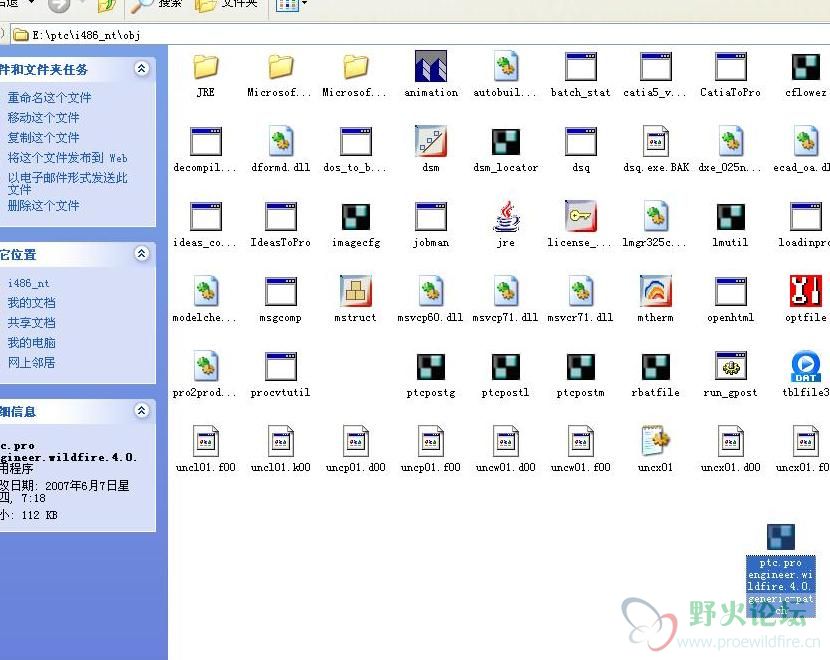The width and height of the screenshot is (830, 660).
Task: Select the modelche... file icon
Action: coord(206,291)
